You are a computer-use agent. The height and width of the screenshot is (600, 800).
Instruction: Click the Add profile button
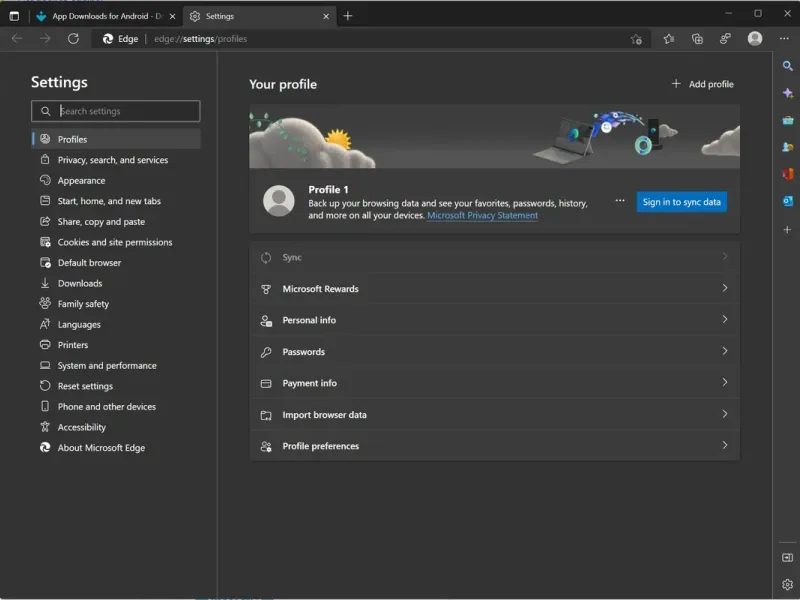coord(703,84)
